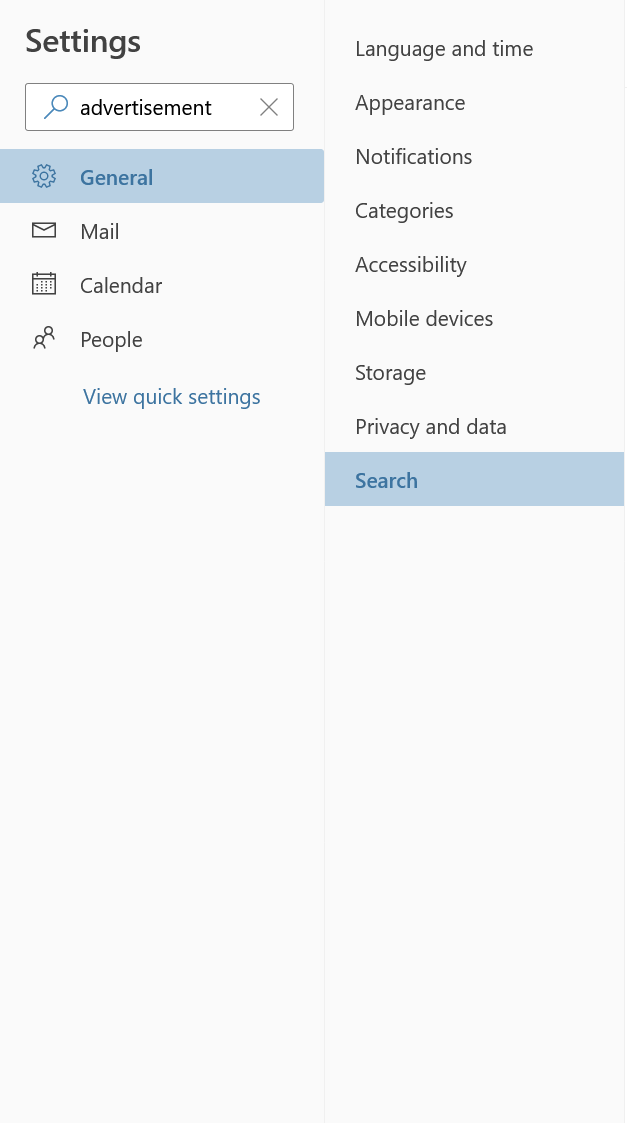Open View quick settings
Screen dimensions: 627x1123
(x=171, y=396)
